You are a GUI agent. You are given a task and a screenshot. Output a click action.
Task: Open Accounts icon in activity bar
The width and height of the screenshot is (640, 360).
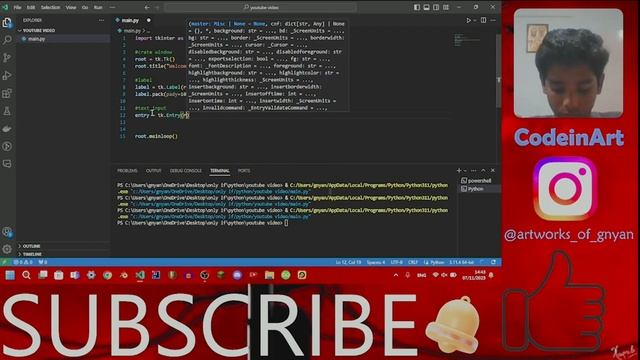7,232
